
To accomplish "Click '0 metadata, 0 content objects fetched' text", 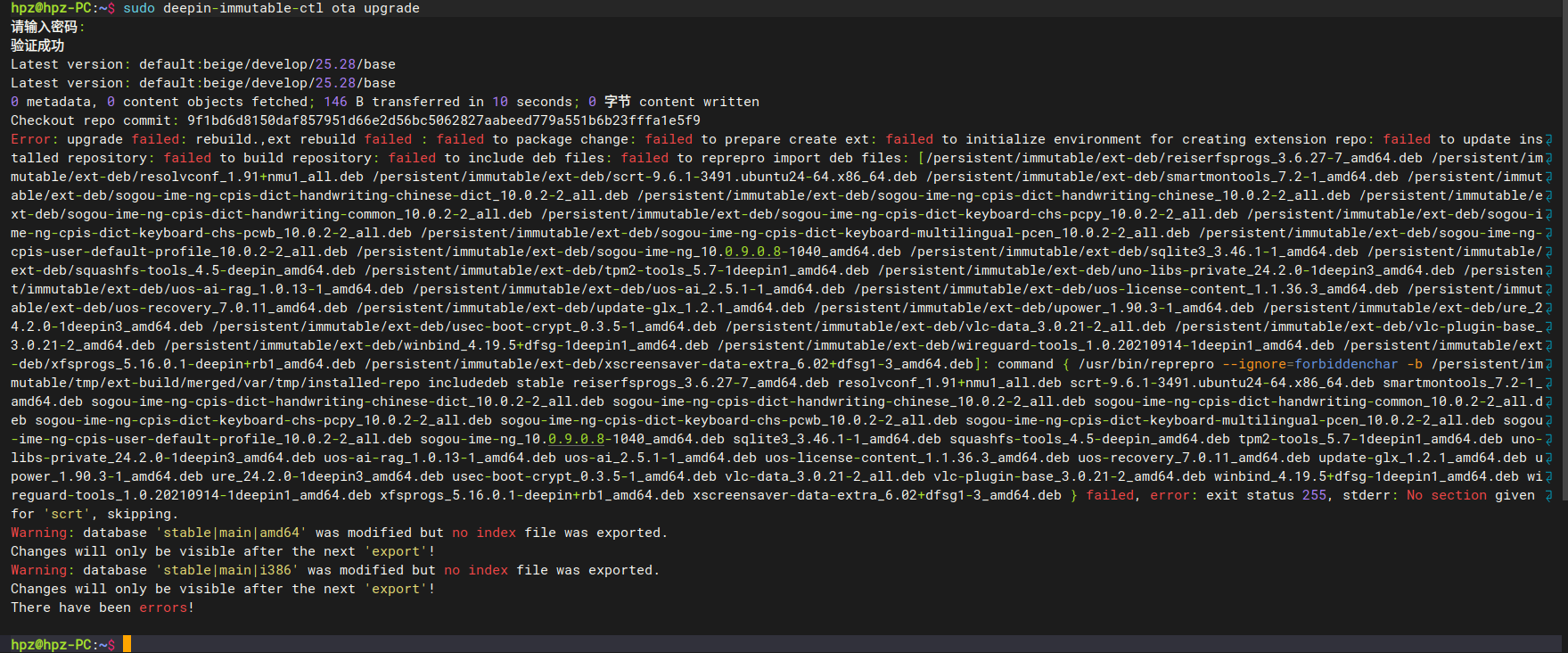I will pyautogui.click(x=159, y=102).
